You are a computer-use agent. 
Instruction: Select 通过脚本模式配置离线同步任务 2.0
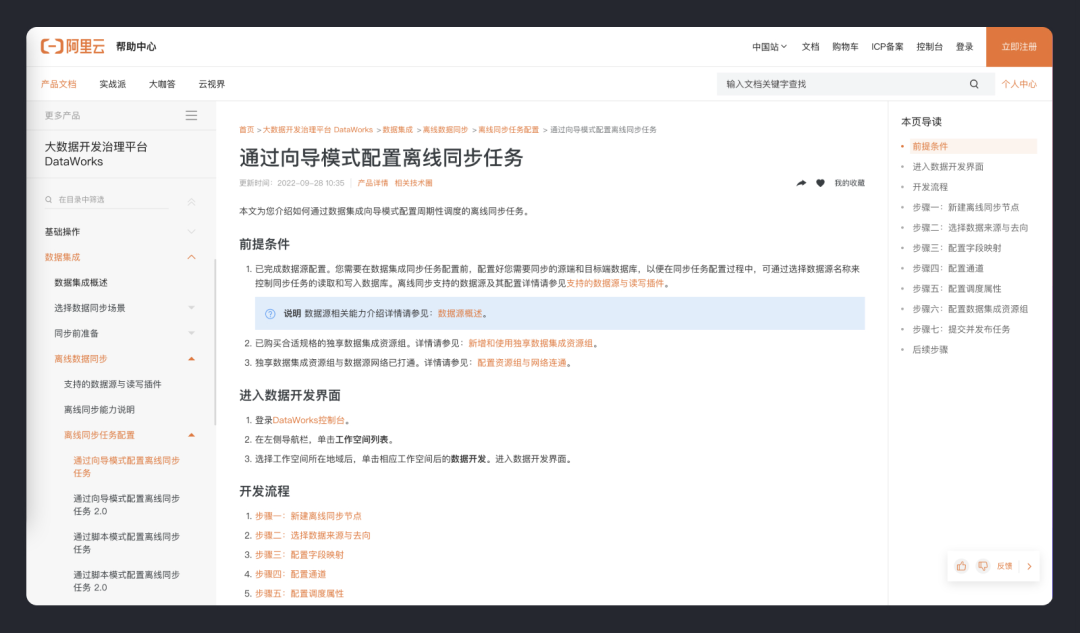(127, 581)
